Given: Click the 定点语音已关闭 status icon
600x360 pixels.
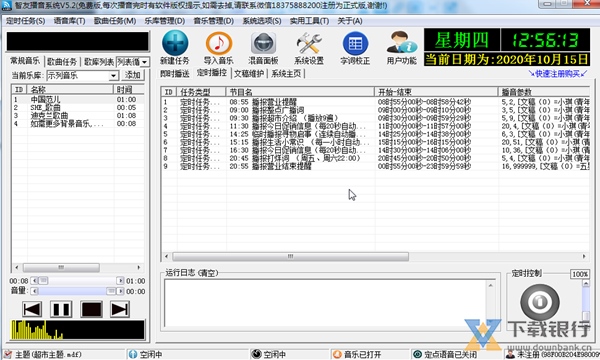Looking at the screenshot, I should click(417, 354).
